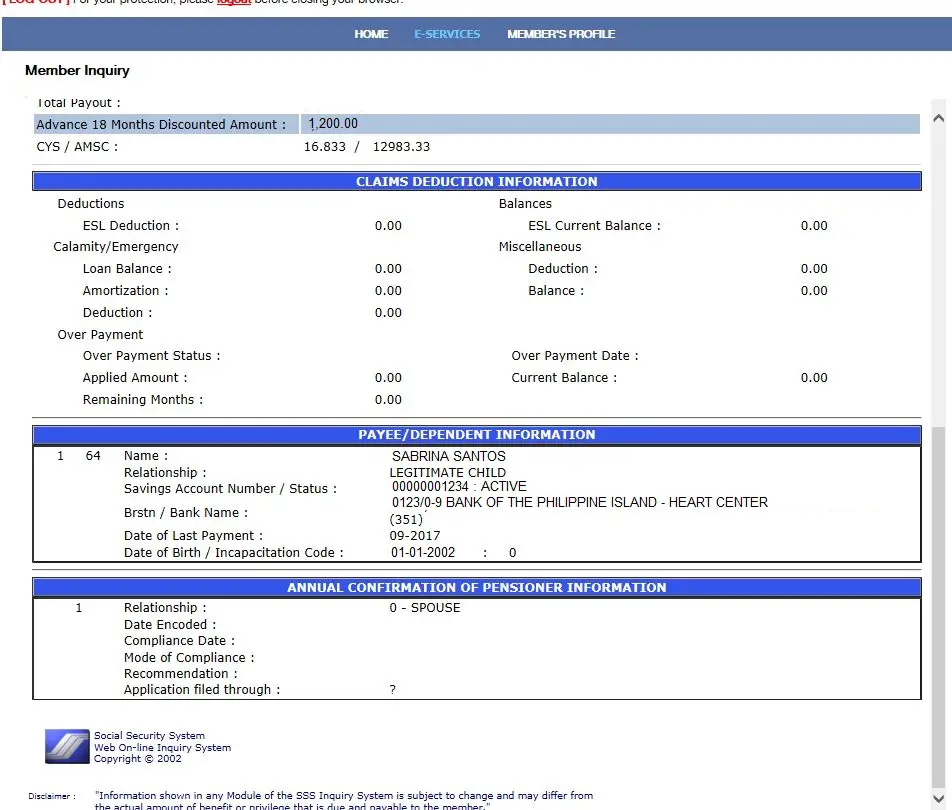Click the Remaining Months label

click(x=143, y=400)
